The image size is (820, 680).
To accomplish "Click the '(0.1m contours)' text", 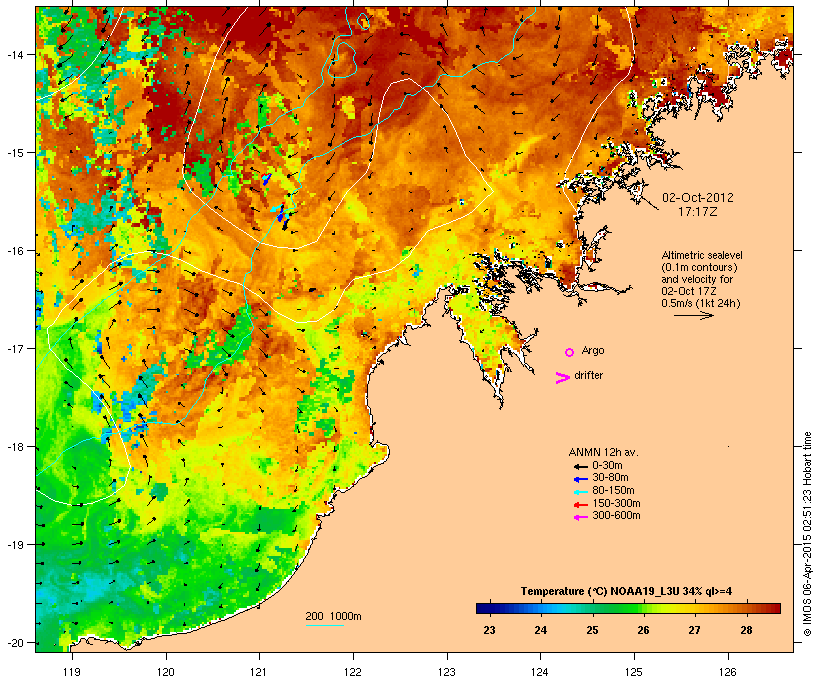I will pos(699,267).
